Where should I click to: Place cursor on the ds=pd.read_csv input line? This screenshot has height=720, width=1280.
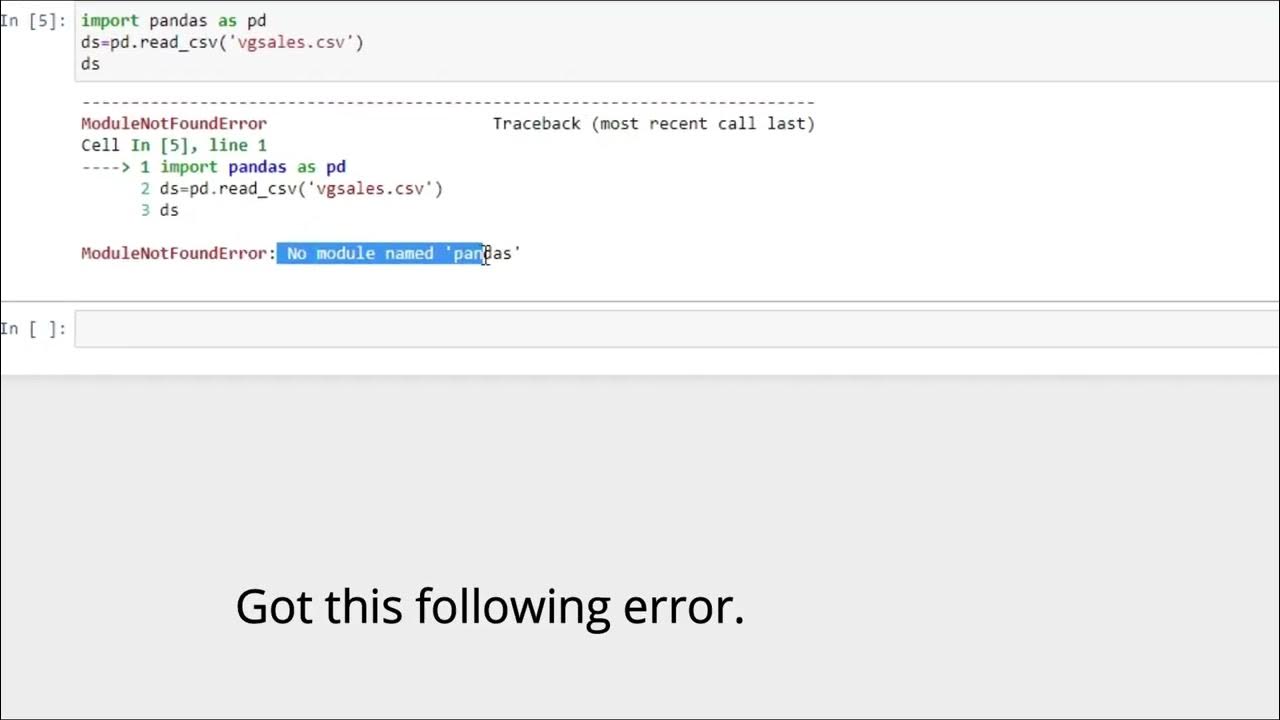222,42
